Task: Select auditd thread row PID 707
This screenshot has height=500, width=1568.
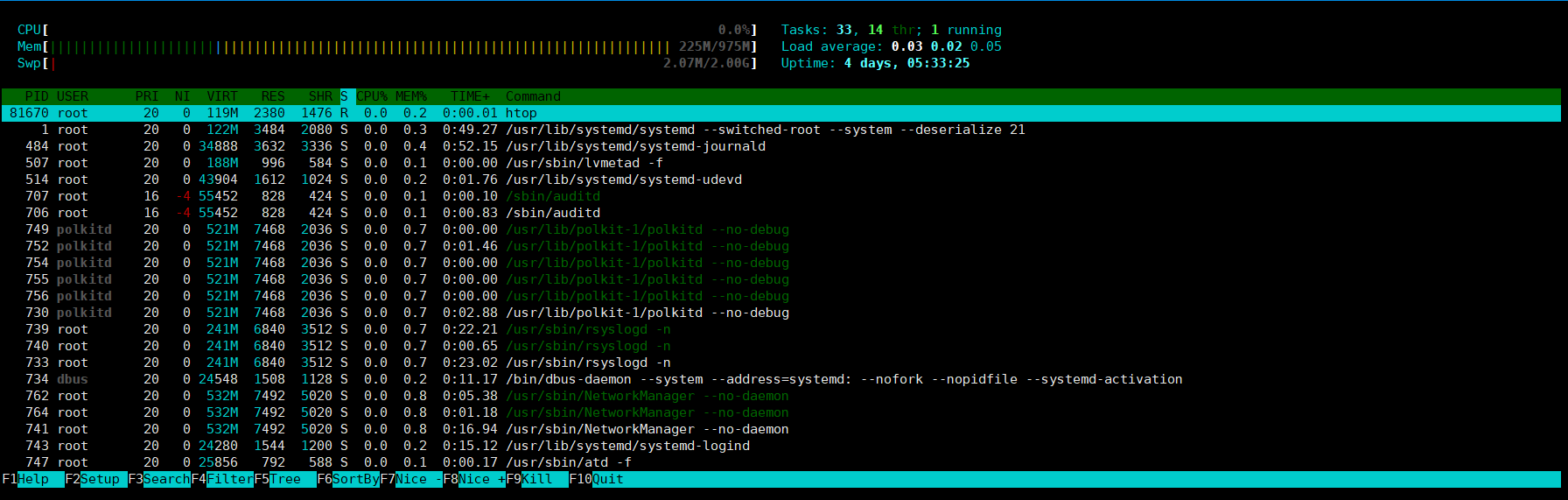Action: (x=781, y=196)
